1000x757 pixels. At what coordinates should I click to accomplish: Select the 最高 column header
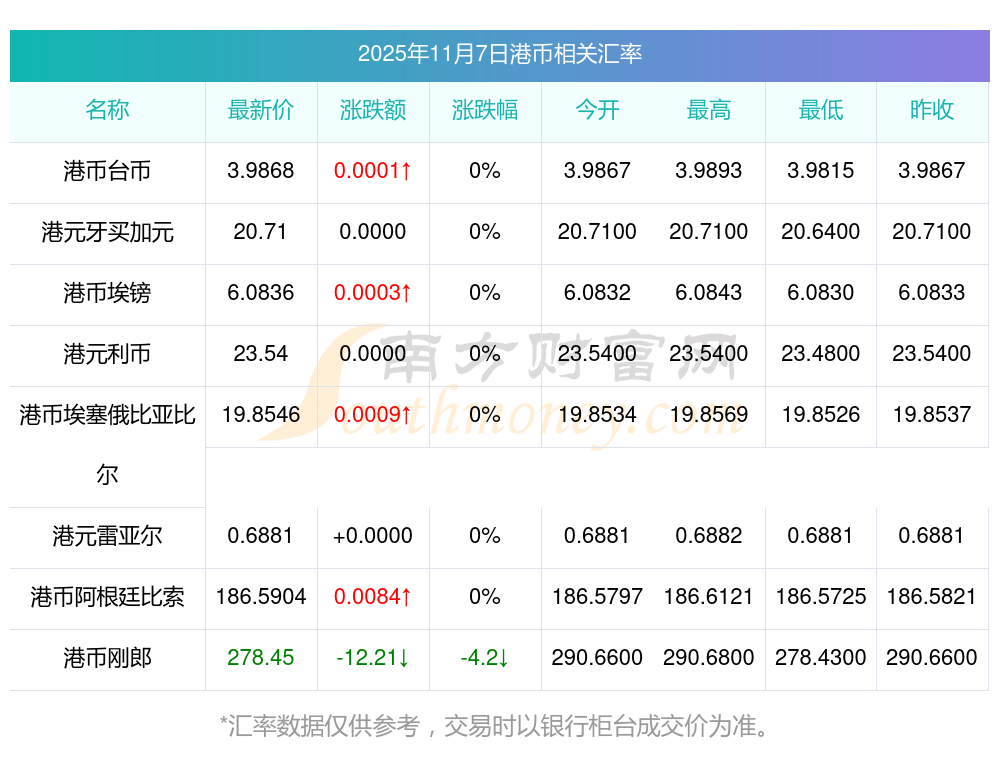click(709, 110)
